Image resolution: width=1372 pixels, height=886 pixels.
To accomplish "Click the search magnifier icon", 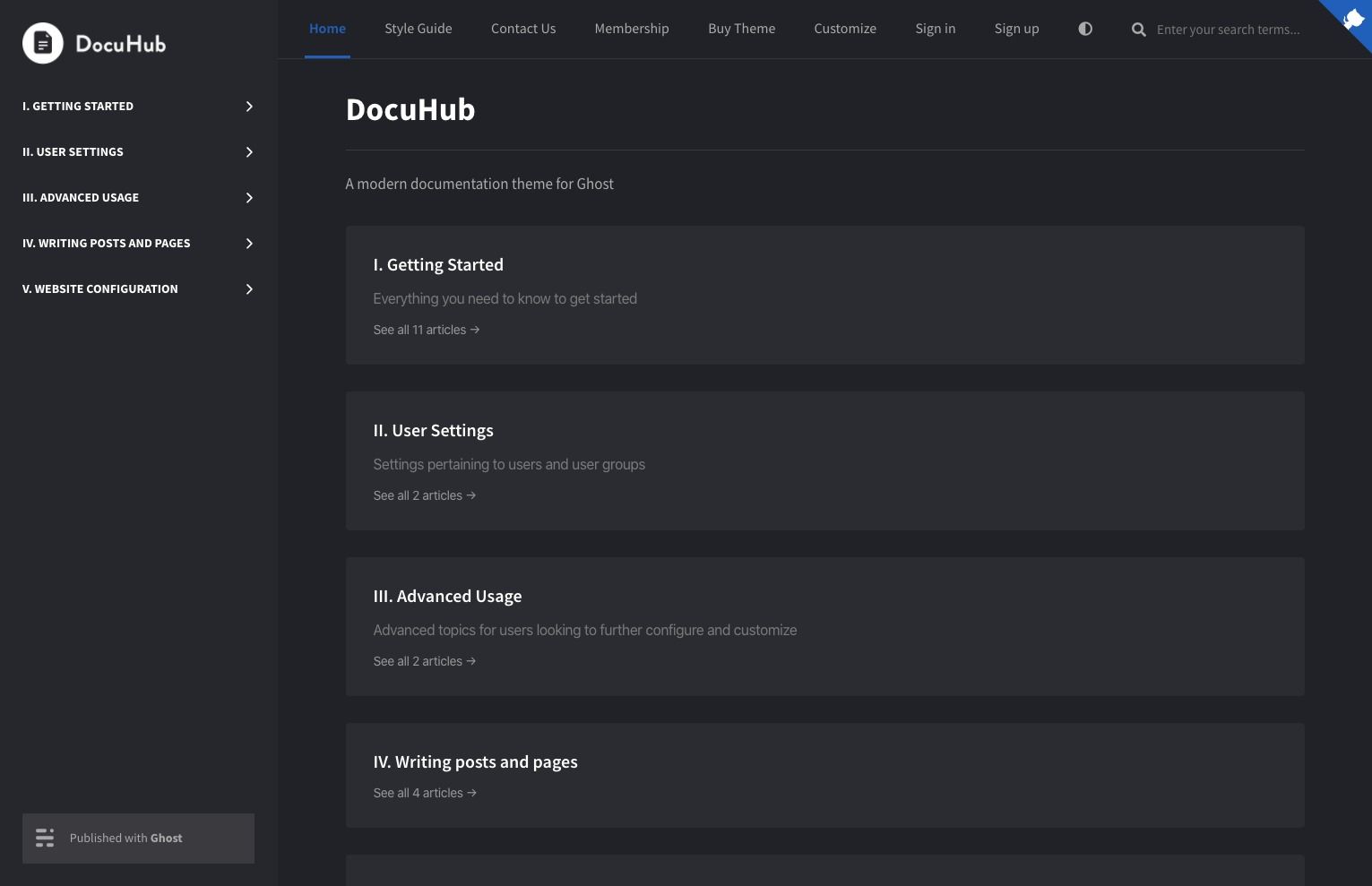I will click(1138, 30).
